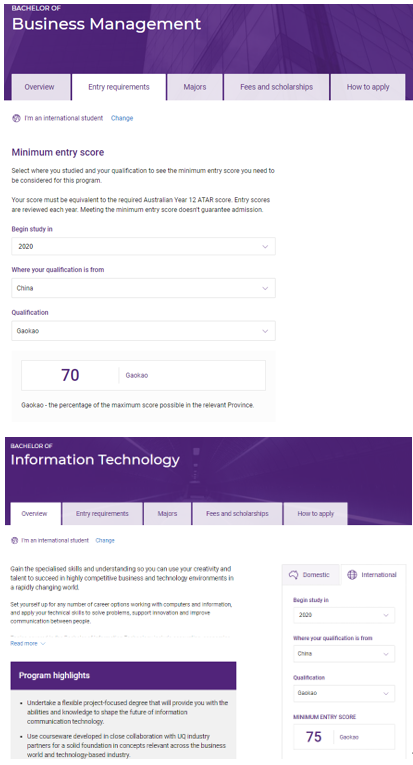The height and width of the screenshot is (765, 413).
Task: Go to Information Technology How to apply tab
Action: [x=315, y=514]
